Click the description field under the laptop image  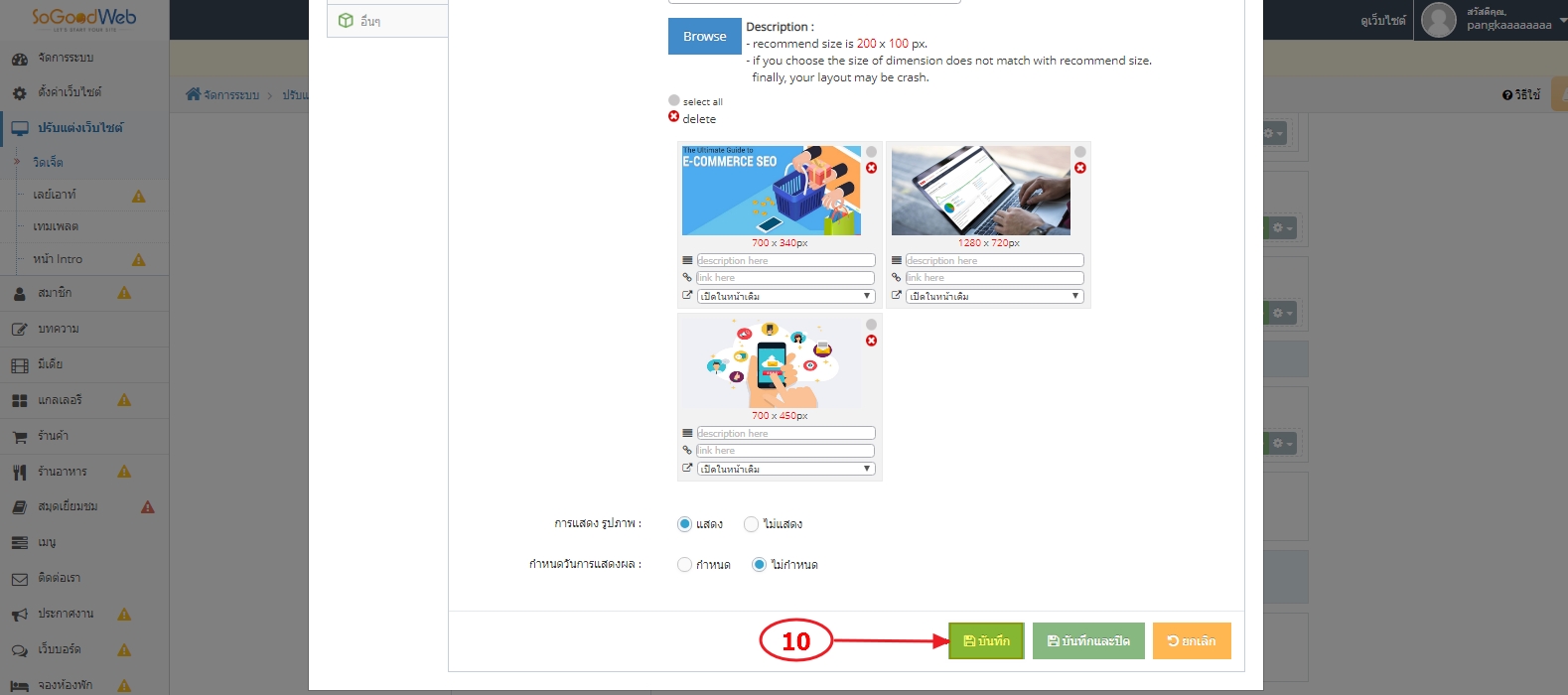pyautogui.click(x=994, y=260)
